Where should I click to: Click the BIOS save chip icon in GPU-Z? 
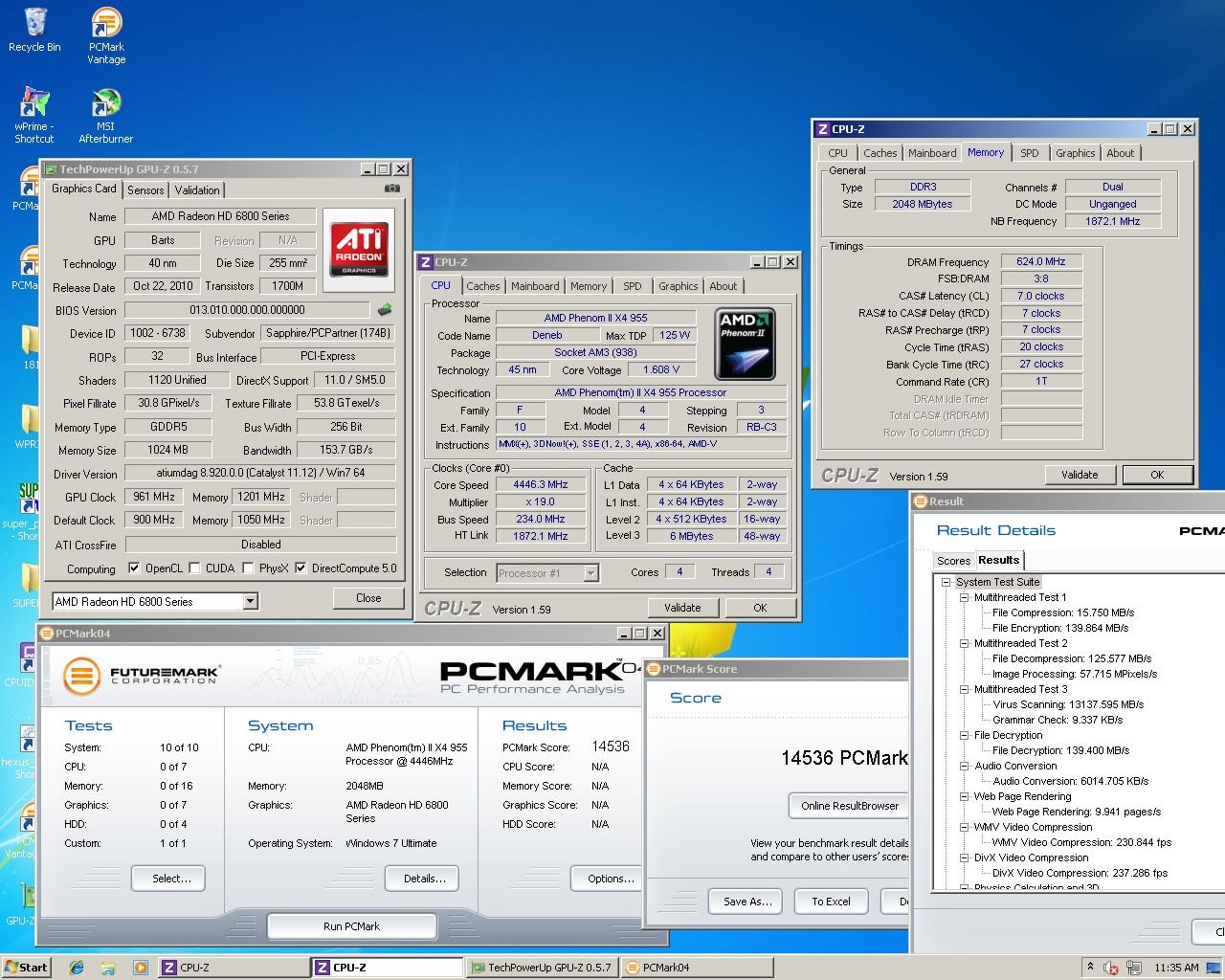click(385, 309)
